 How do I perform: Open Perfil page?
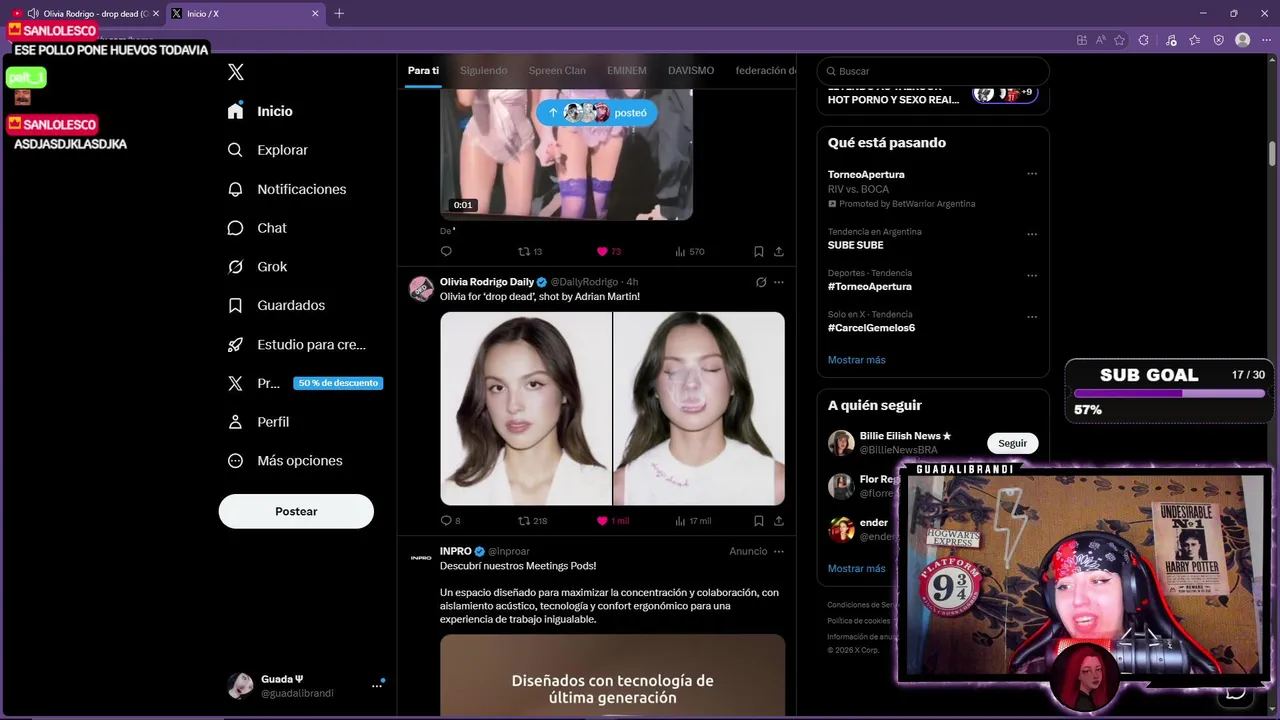pos(258,422)
